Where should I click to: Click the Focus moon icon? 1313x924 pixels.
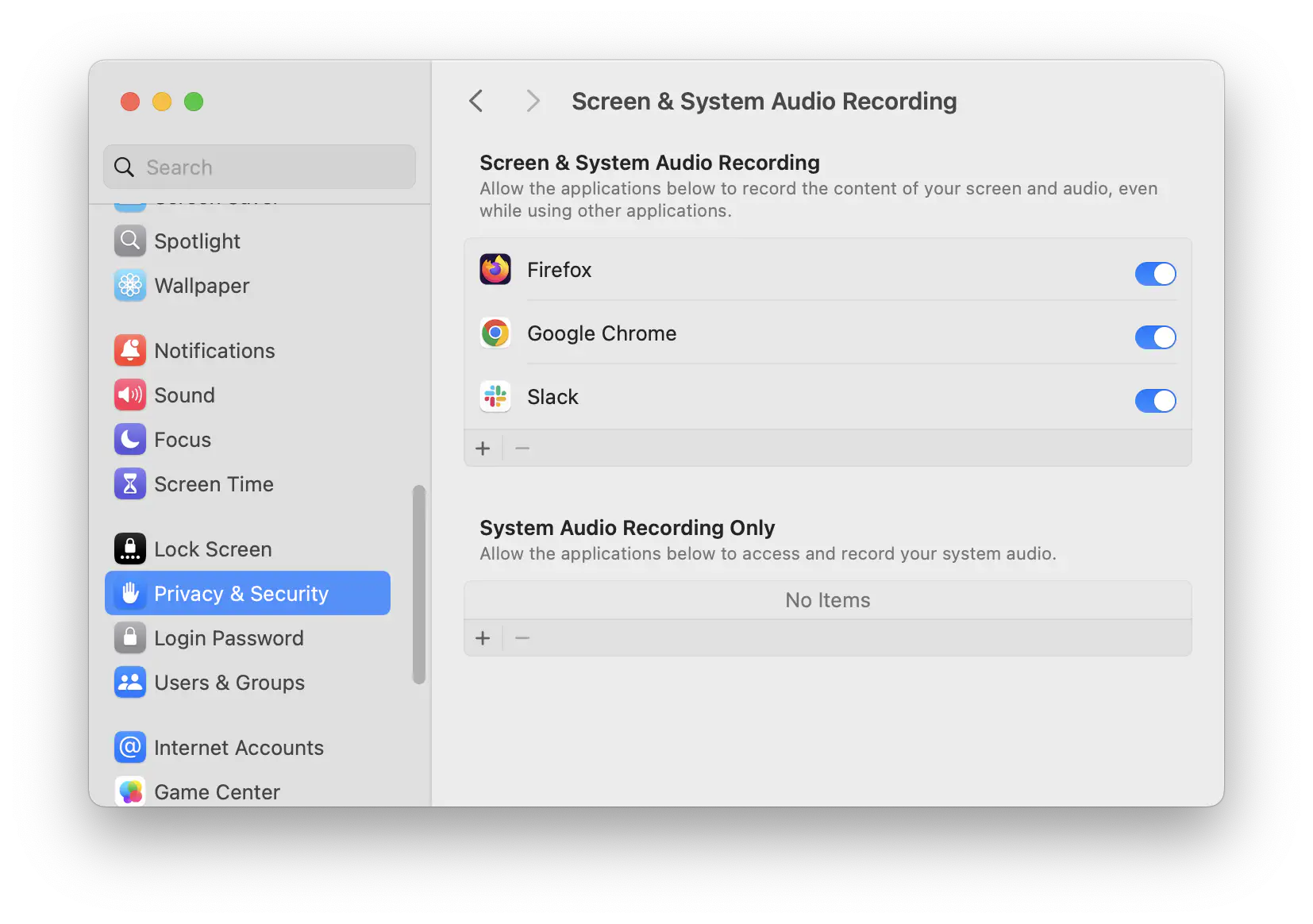130,440
